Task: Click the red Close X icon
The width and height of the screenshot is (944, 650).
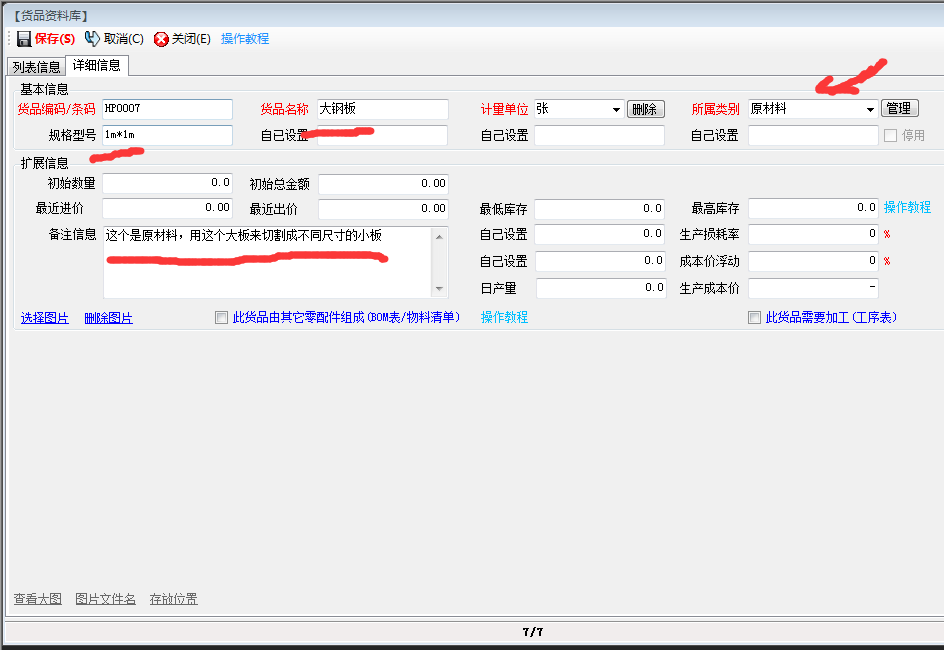Action: [x=161, y=39]
